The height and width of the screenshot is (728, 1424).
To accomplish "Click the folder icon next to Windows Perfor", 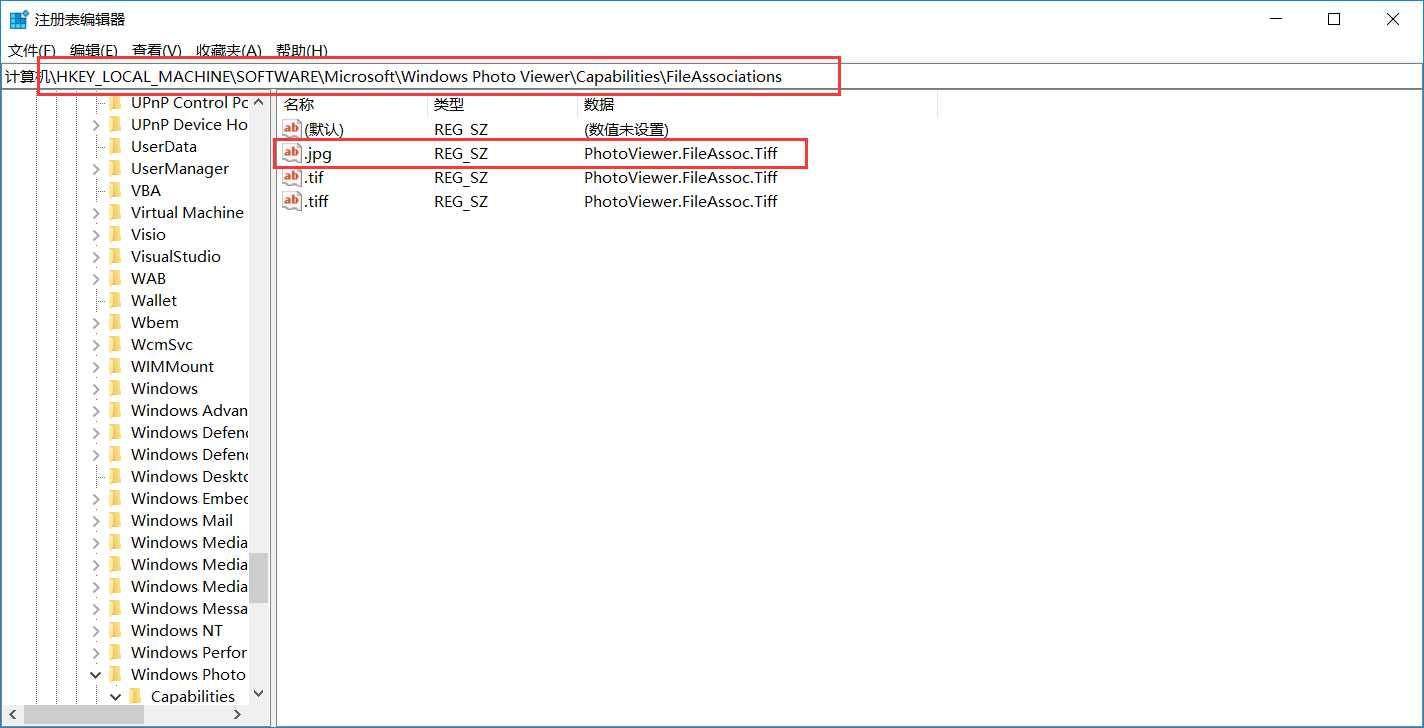I will coord(115,652).
